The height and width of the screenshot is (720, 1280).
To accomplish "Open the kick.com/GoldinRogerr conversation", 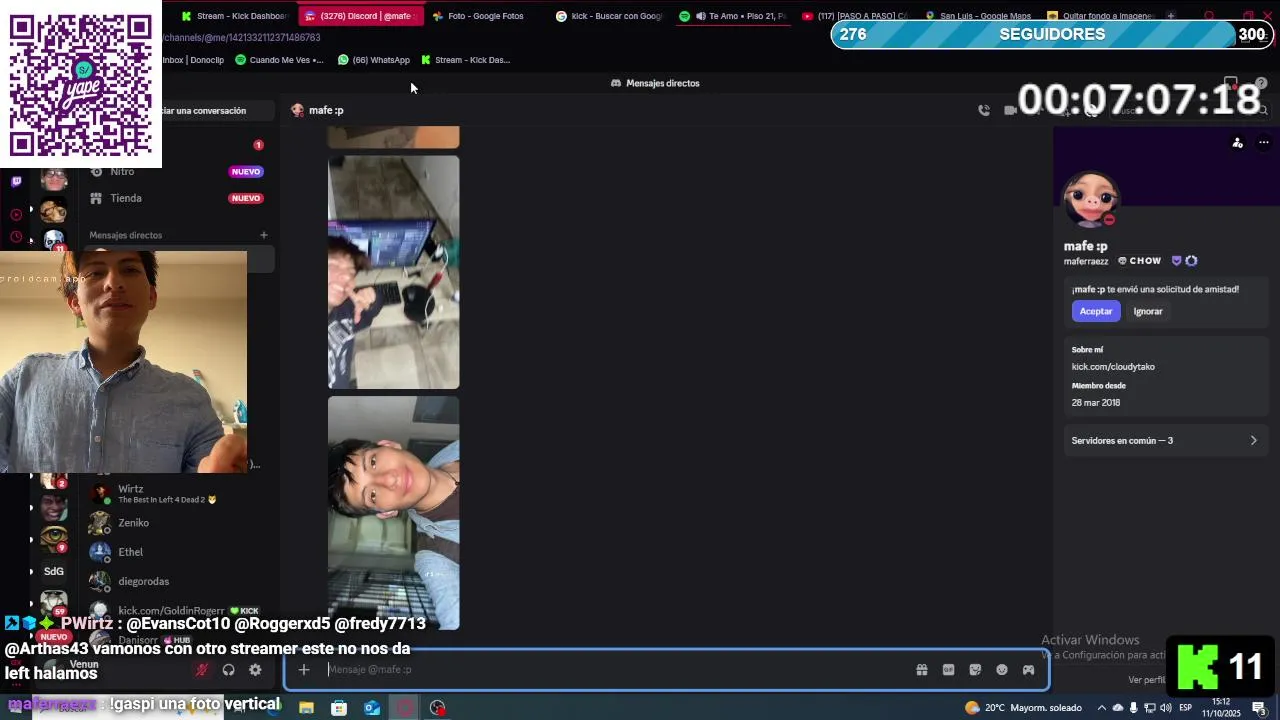I will click(x=178, y=610).
